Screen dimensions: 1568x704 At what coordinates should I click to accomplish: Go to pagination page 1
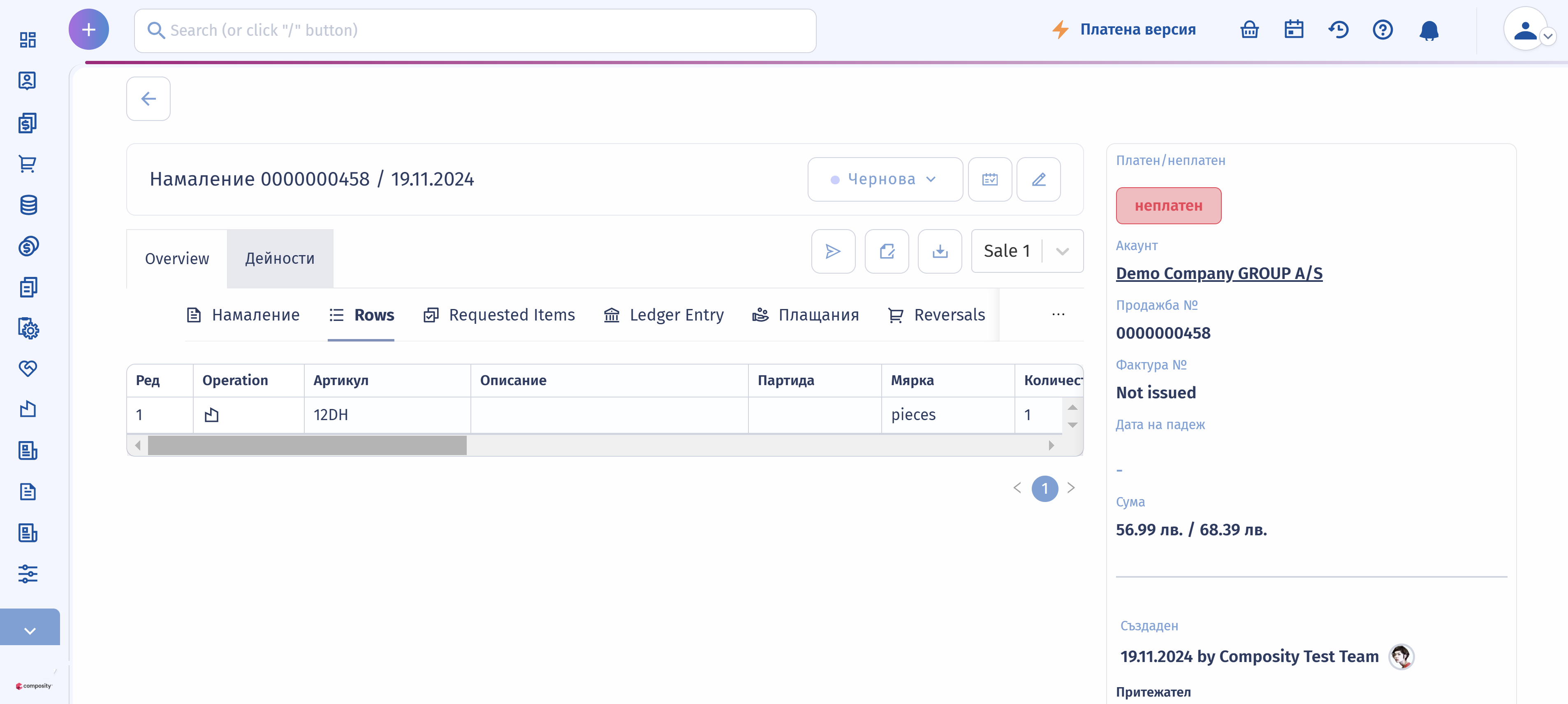pos(1045,488)
